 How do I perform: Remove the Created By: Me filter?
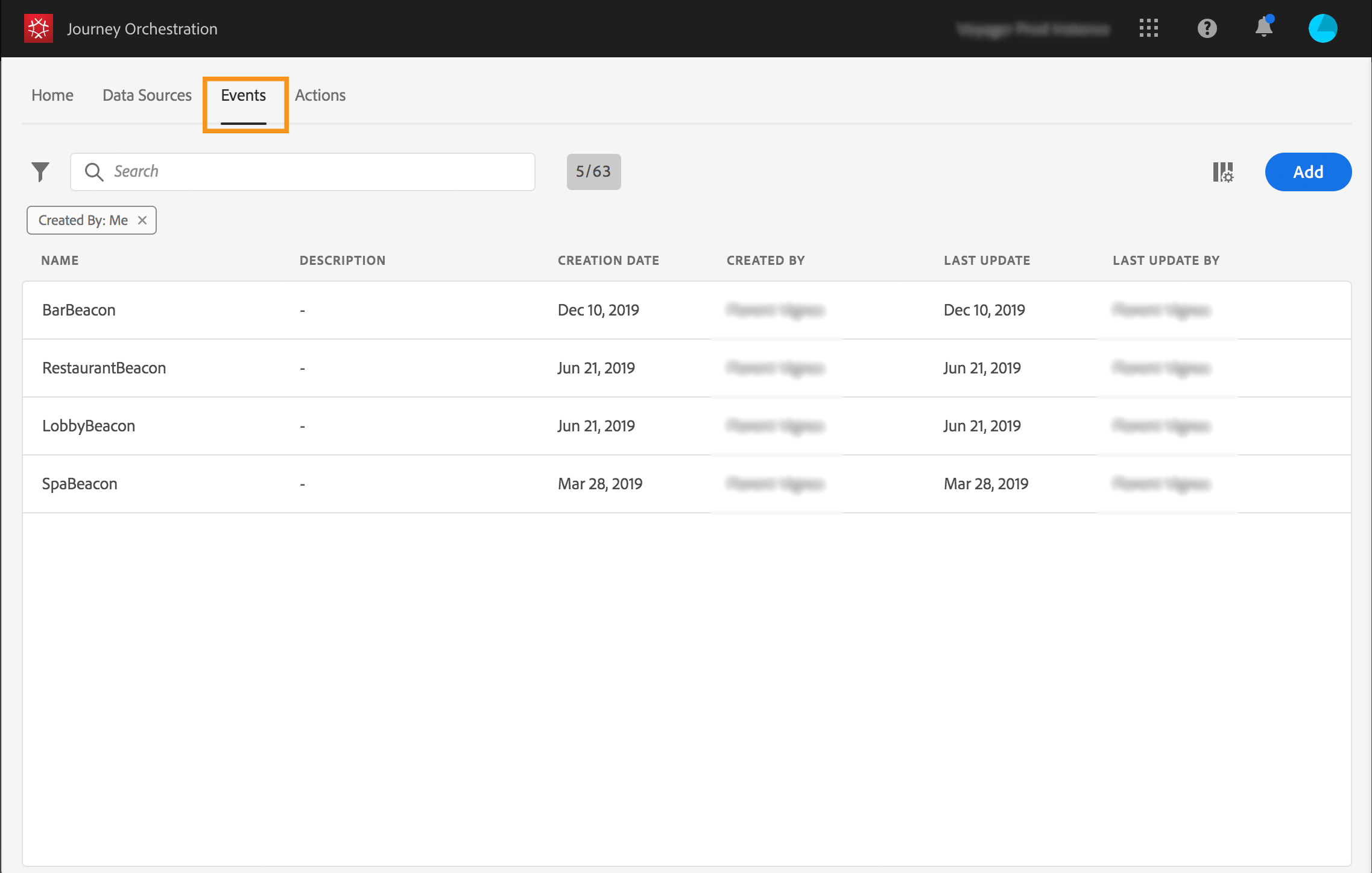point(142,220)
